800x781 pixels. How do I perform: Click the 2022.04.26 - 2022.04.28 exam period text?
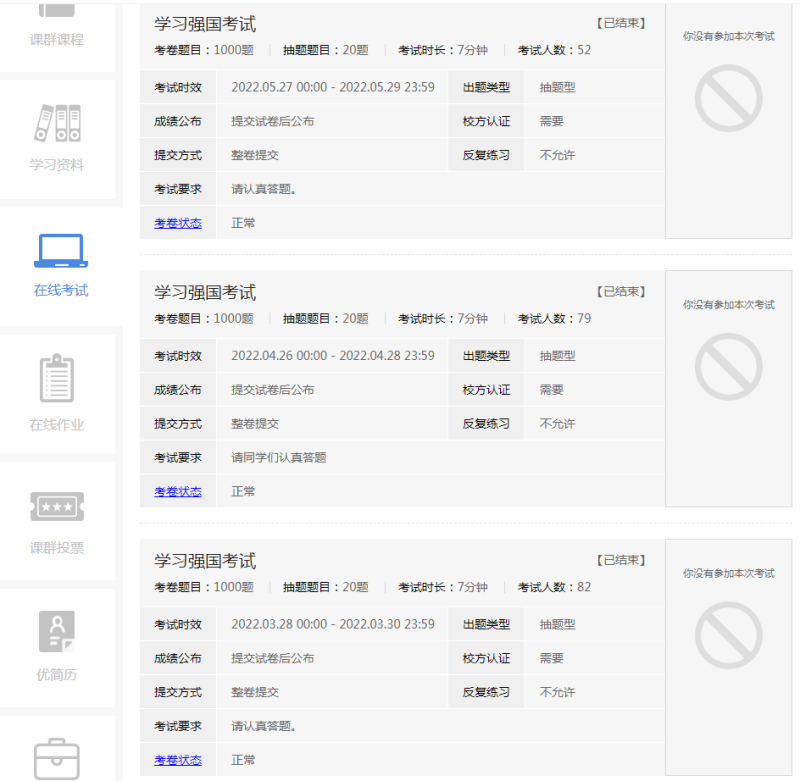click(x=332, y=356)
